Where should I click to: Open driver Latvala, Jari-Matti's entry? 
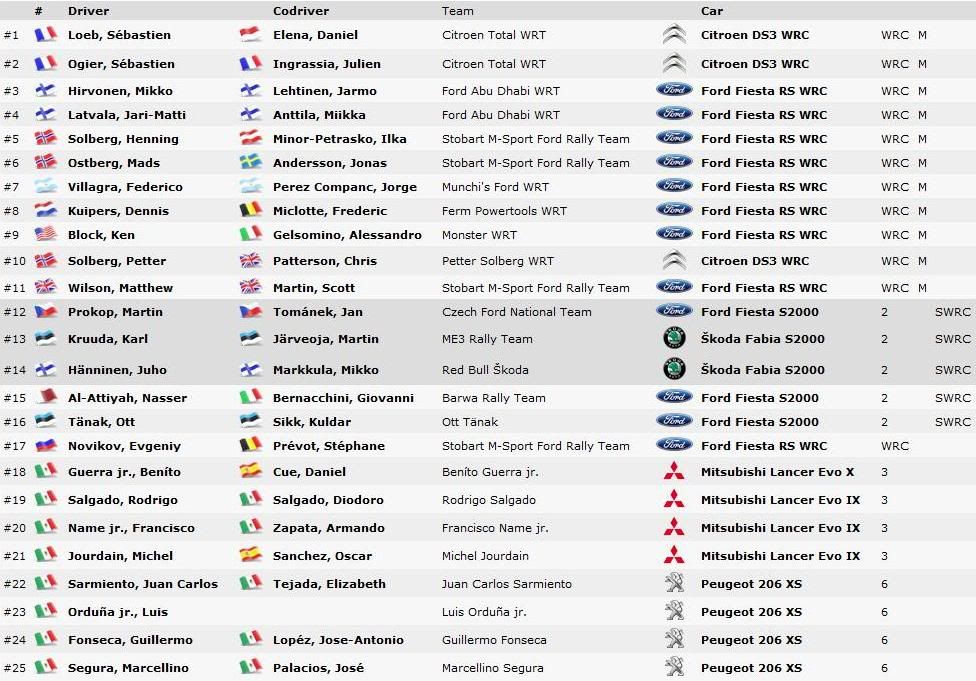point(126,115)
